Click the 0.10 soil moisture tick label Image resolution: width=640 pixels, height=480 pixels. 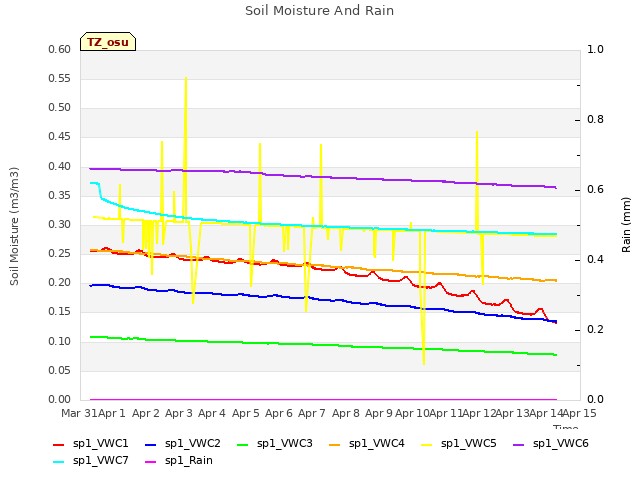point(60,342)
